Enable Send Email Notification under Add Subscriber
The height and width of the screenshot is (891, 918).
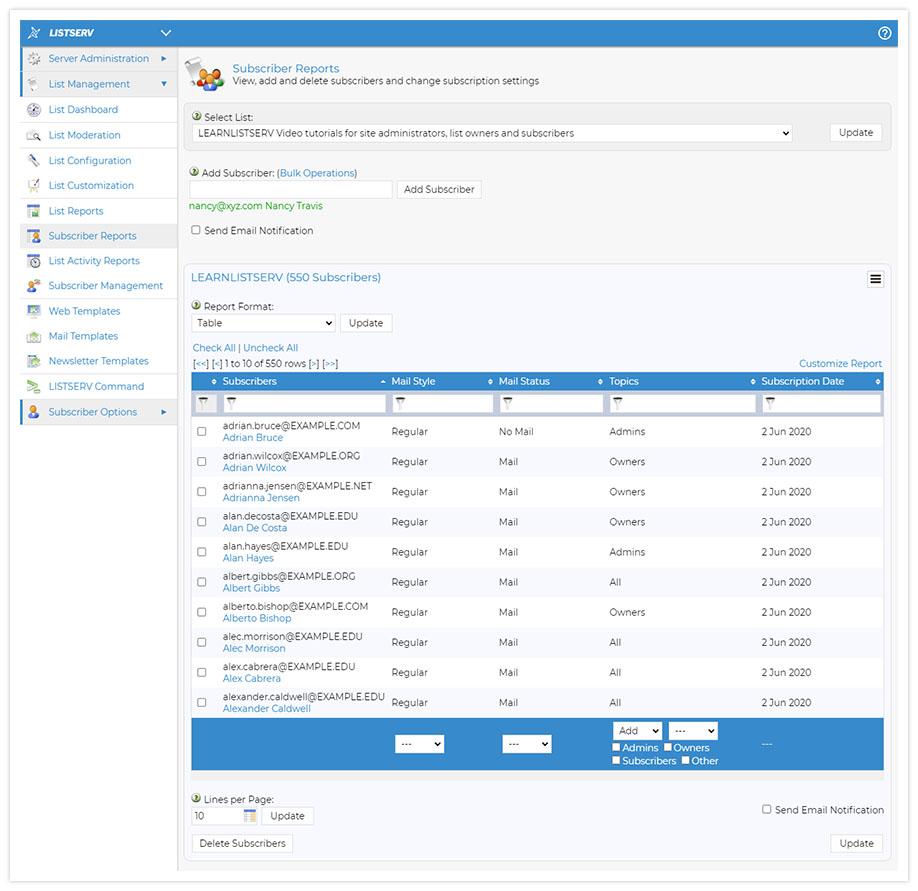click(x=196, y=230)
